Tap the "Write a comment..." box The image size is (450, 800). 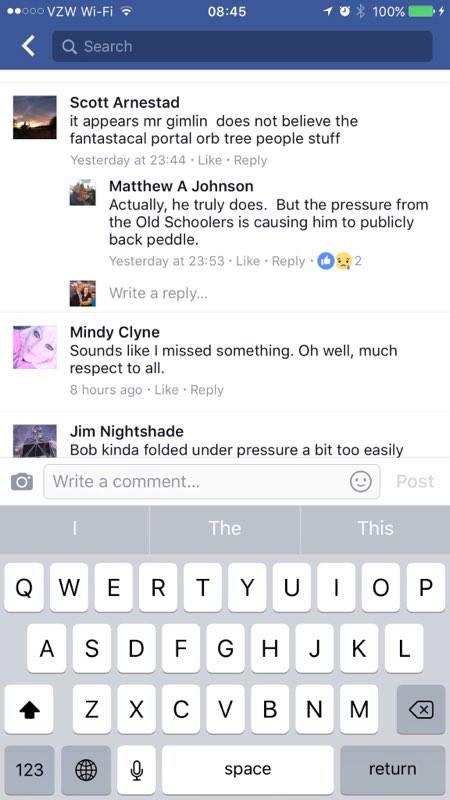212,481
